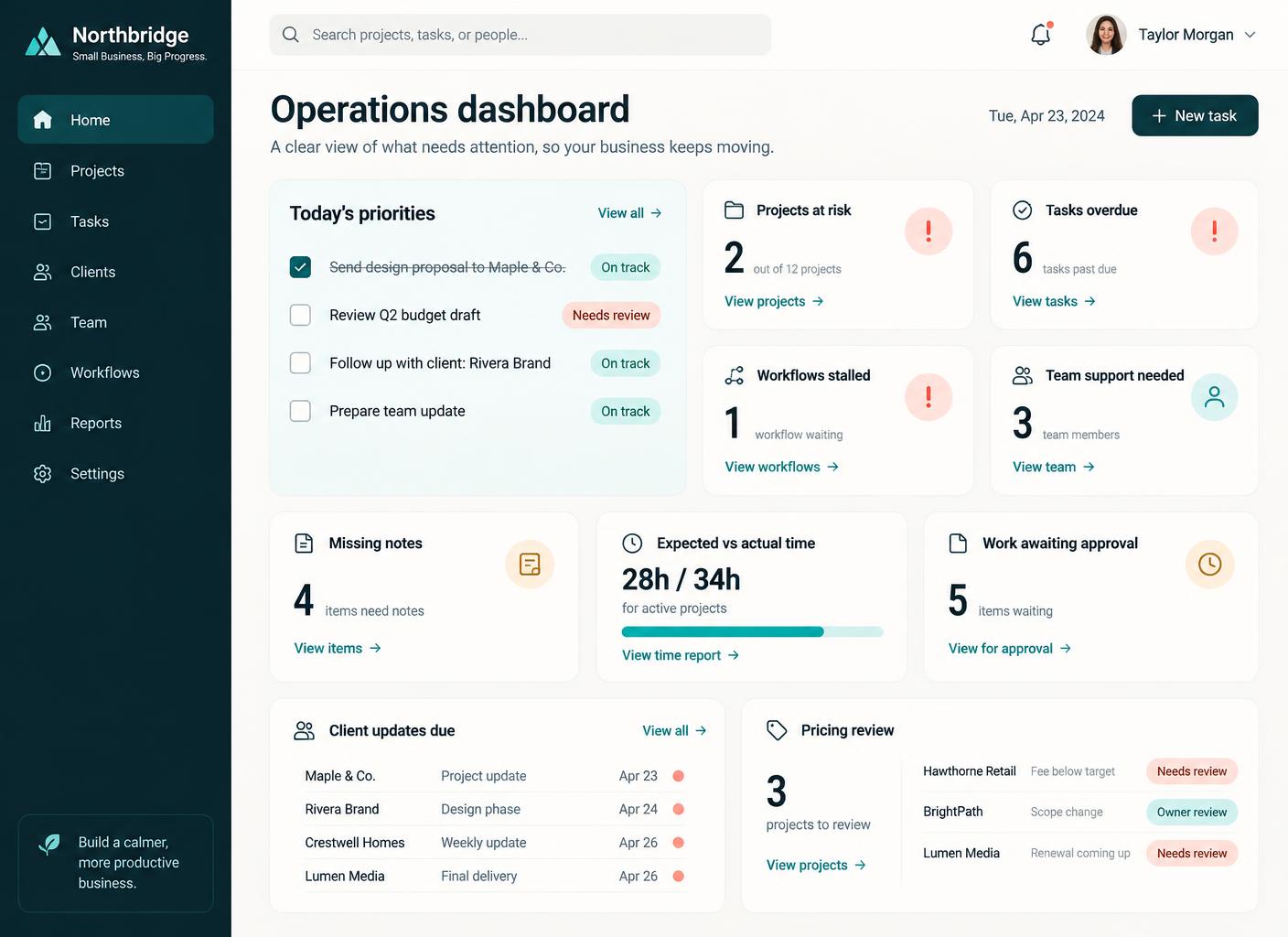Tick Follow up with client: Rivera Brand
Viewport: 1288px width, 937px height.
[x=300, y=363]
